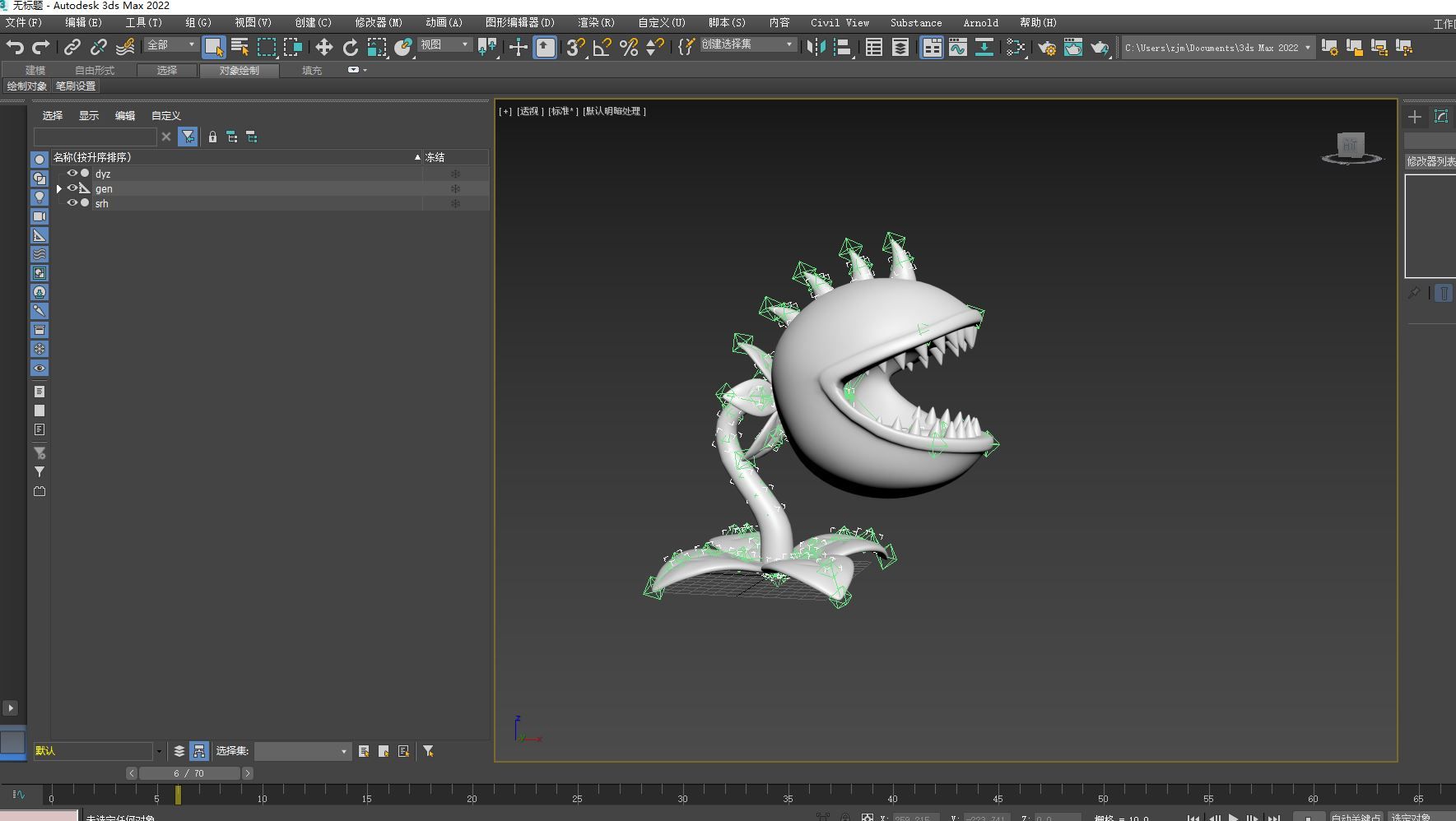Click Bind to Space Warp icon
This screenshot has height=821, width=1456.
125,47
